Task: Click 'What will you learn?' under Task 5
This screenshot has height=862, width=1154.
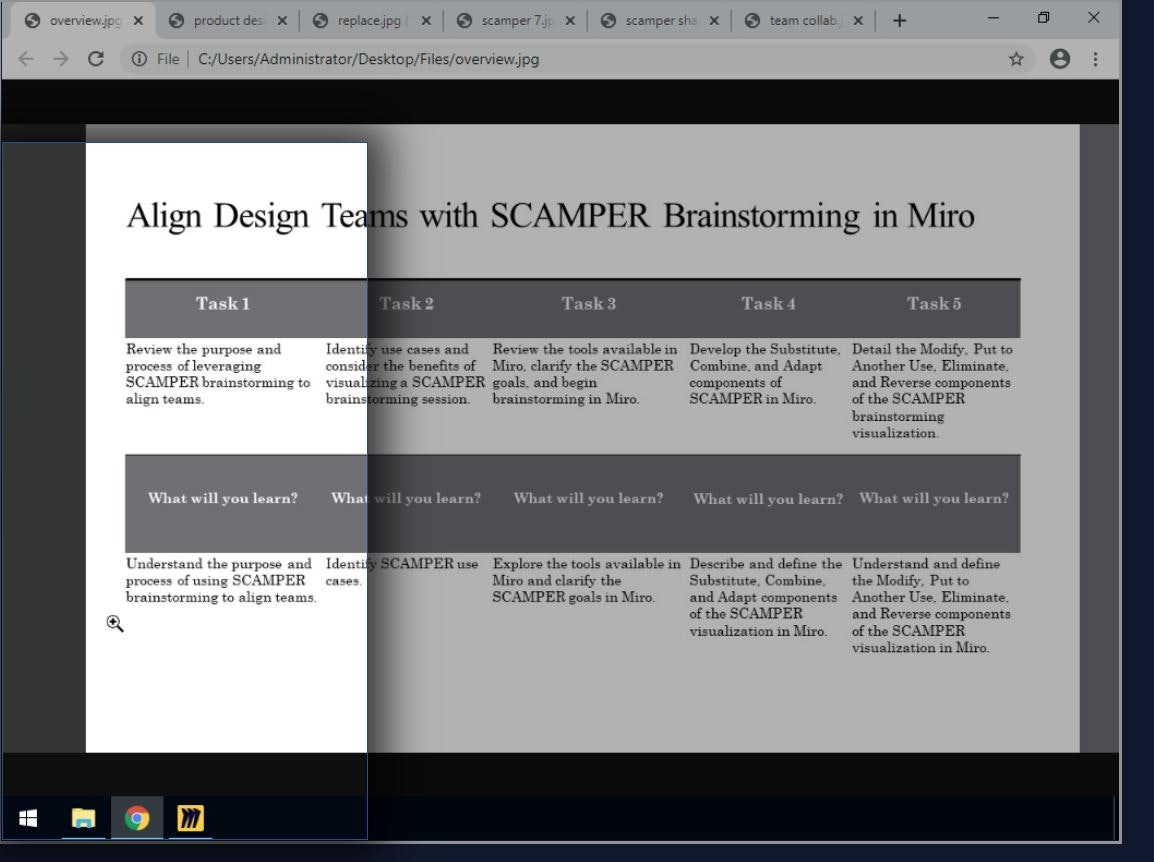Action: coord(934,498)
